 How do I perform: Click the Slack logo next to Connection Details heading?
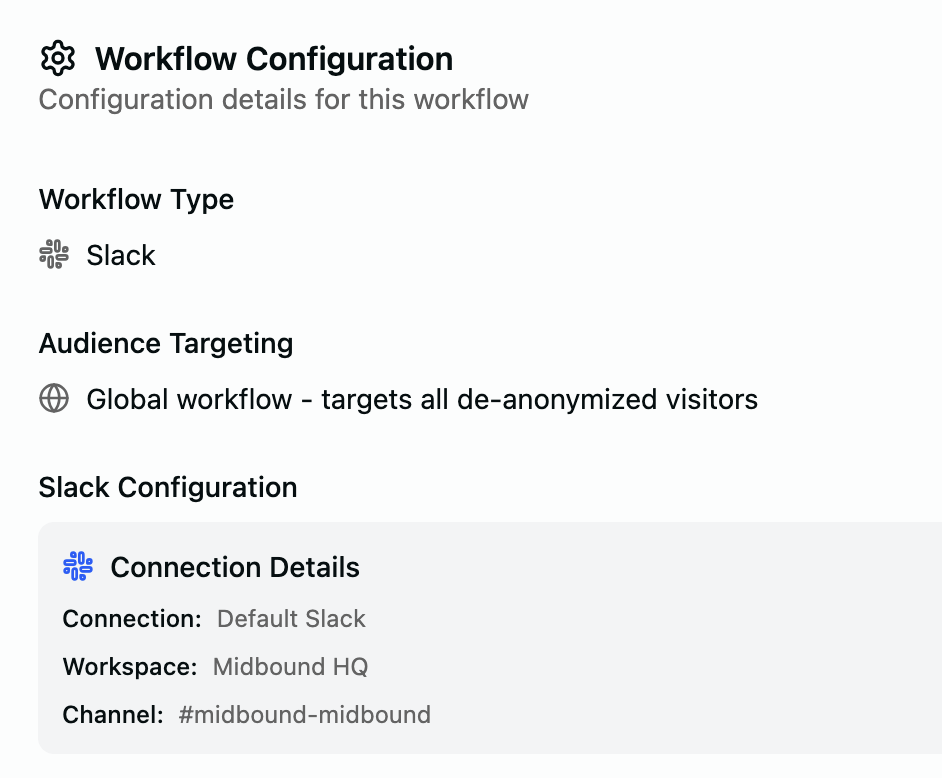(x=78, y=566)
